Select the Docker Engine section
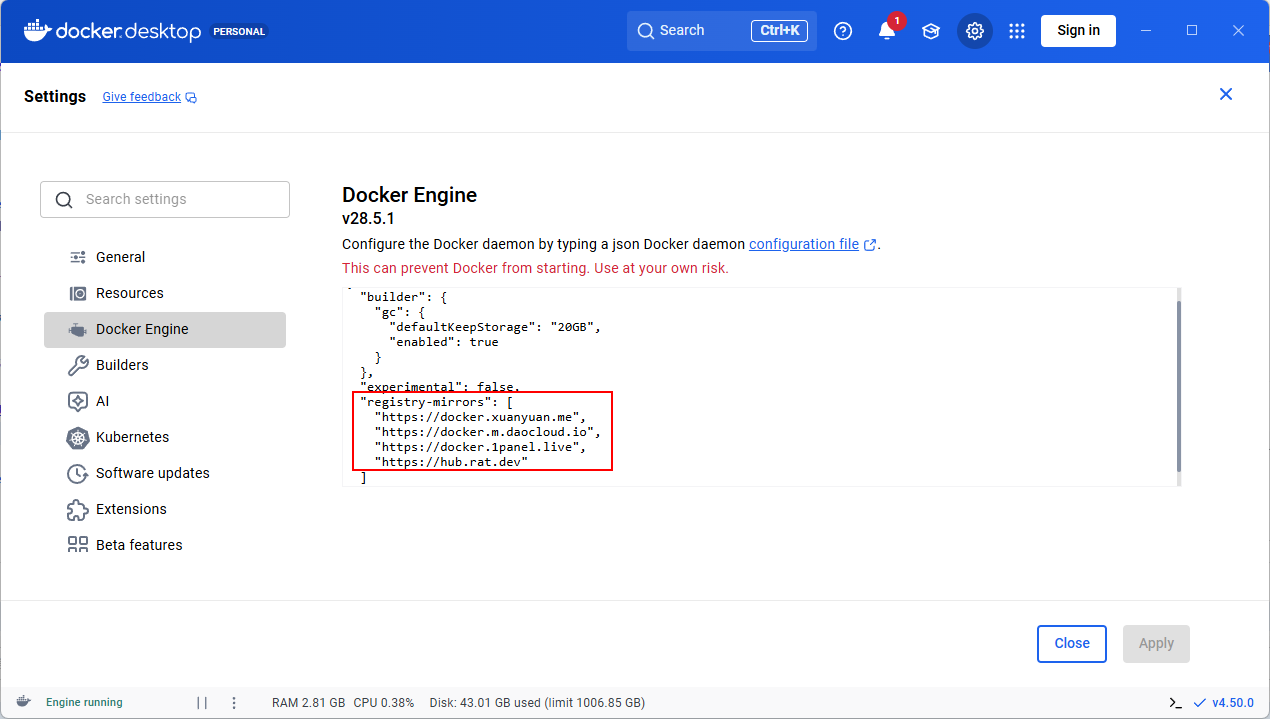This screenshot has width=1270, height=719. click(165, 330)
